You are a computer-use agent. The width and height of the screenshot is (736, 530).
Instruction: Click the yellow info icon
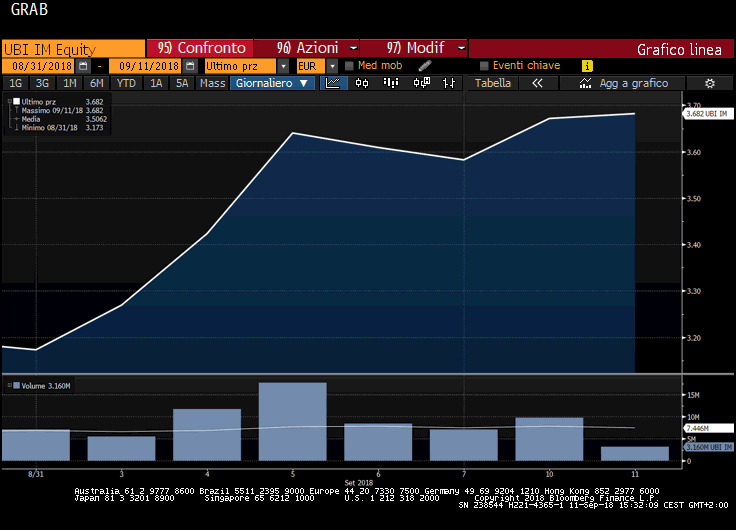tap(587, 66)
